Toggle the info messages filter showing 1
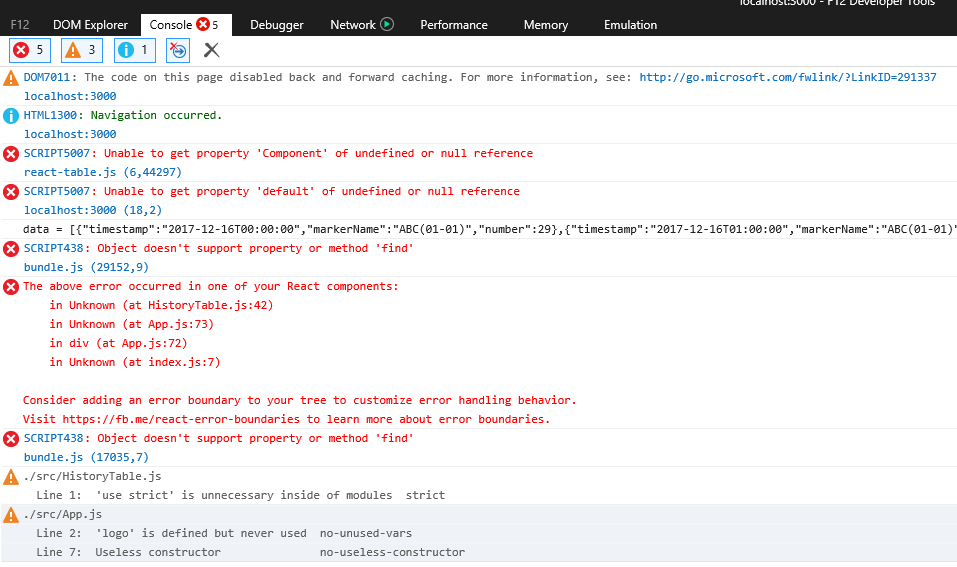 (x=135, y=50)
